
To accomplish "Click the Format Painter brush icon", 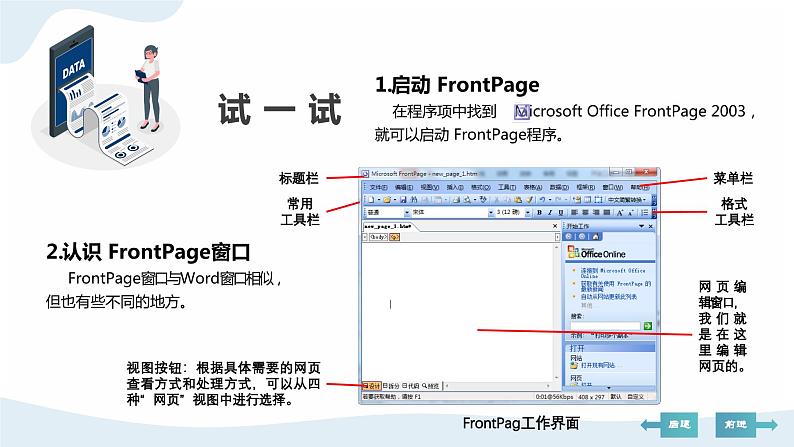I will pos(530,200).
